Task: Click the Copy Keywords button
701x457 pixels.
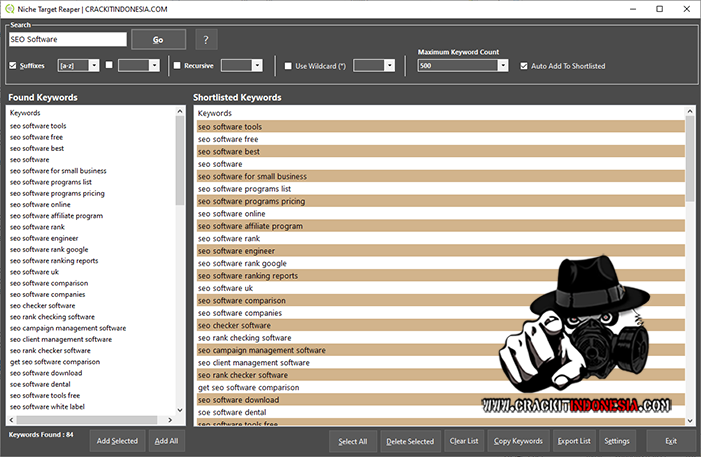Action: point(518,441)
